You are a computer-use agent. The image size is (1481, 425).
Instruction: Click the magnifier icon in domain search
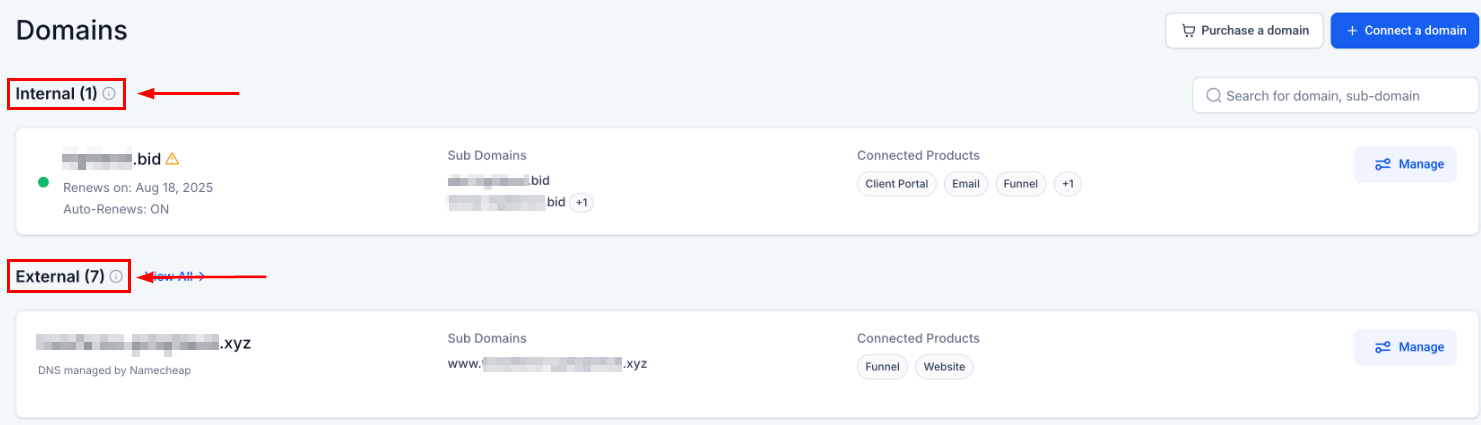point(1214,96)
